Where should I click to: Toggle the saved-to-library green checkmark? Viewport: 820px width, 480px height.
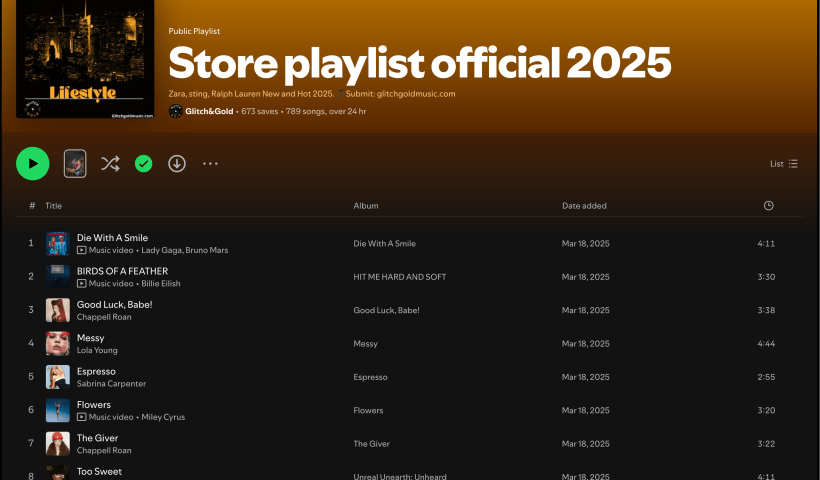click(143, 164)
